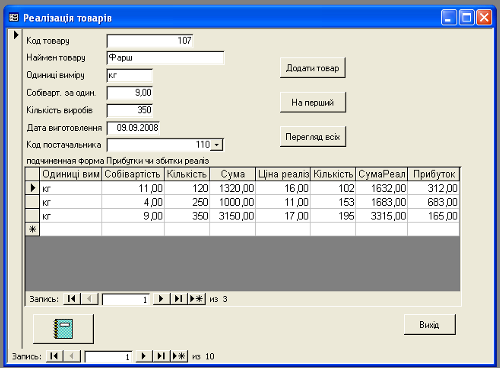
Task: Go to first record in subform navigator
Action: [x=72, y=299]
